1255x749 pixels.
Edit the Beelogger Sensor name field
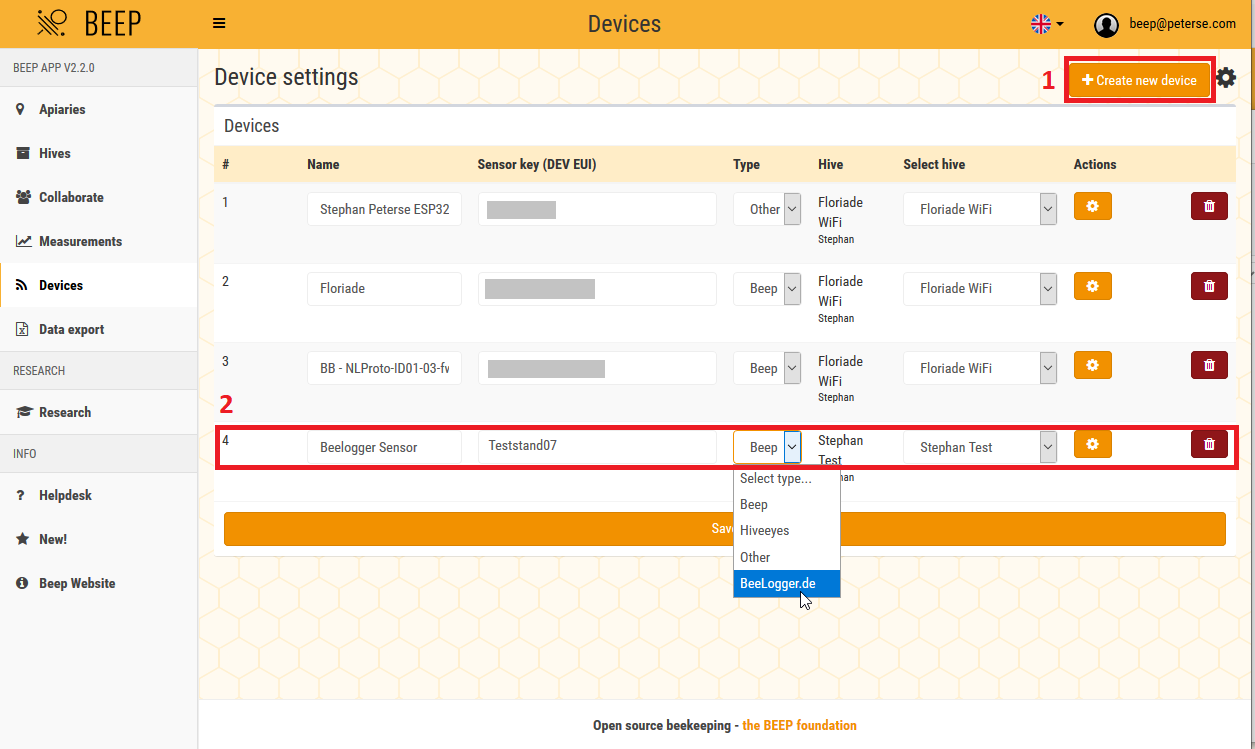(384, 447)
